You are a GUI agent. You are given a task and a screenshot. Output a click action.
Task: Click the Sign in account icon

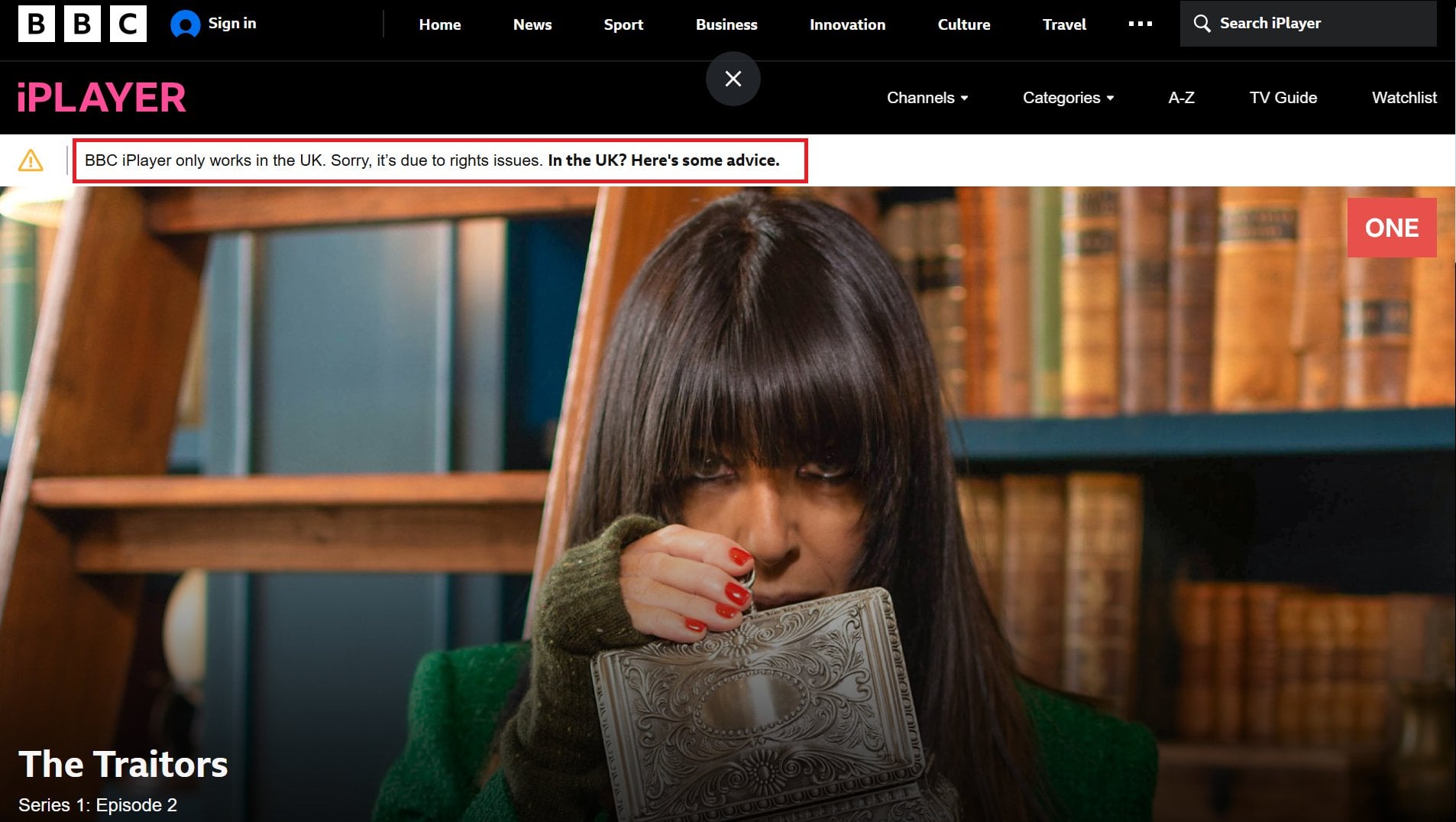185,24
